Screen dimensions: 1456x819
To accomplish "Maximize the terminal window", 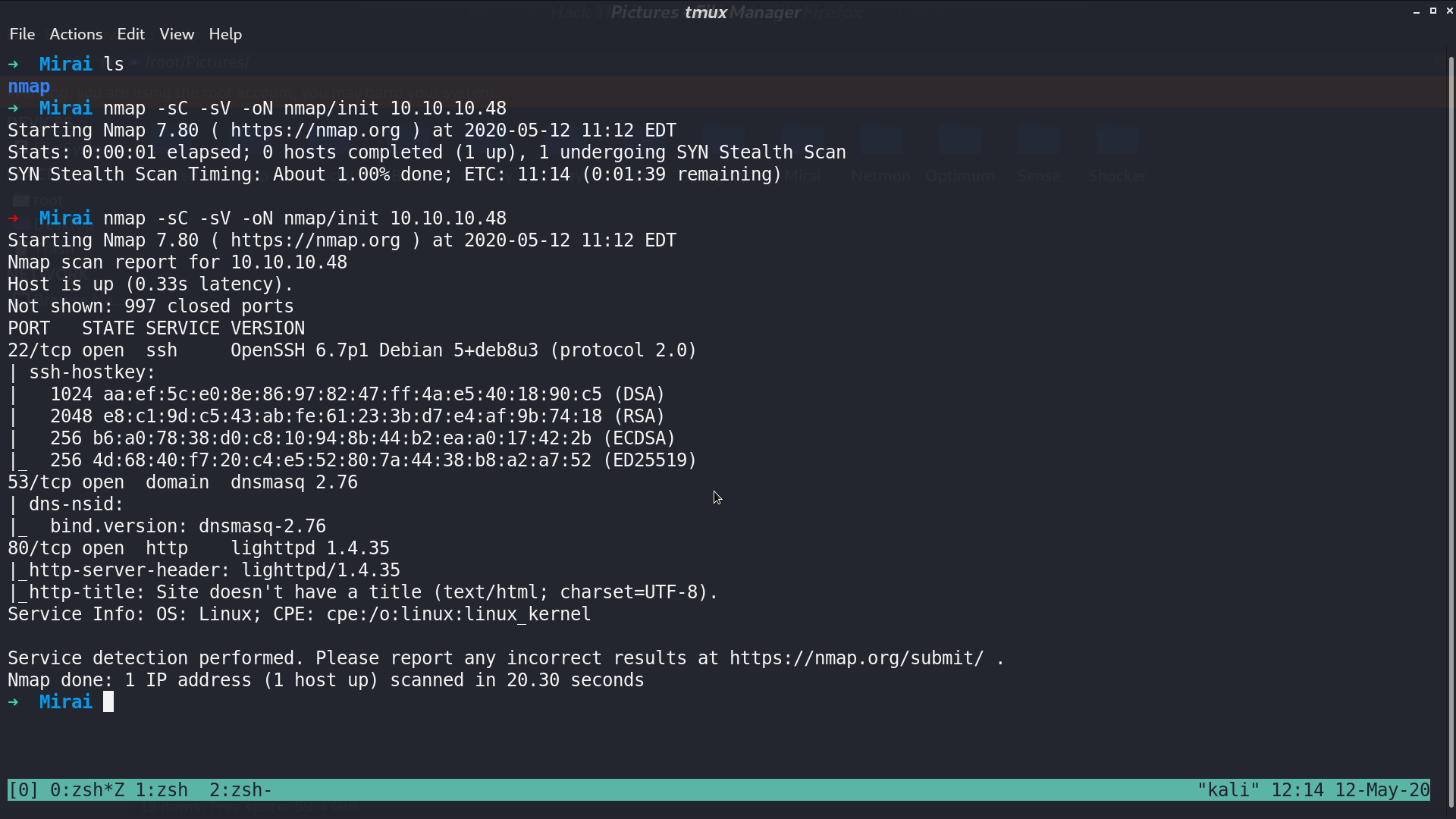I will click(1433, 11).
